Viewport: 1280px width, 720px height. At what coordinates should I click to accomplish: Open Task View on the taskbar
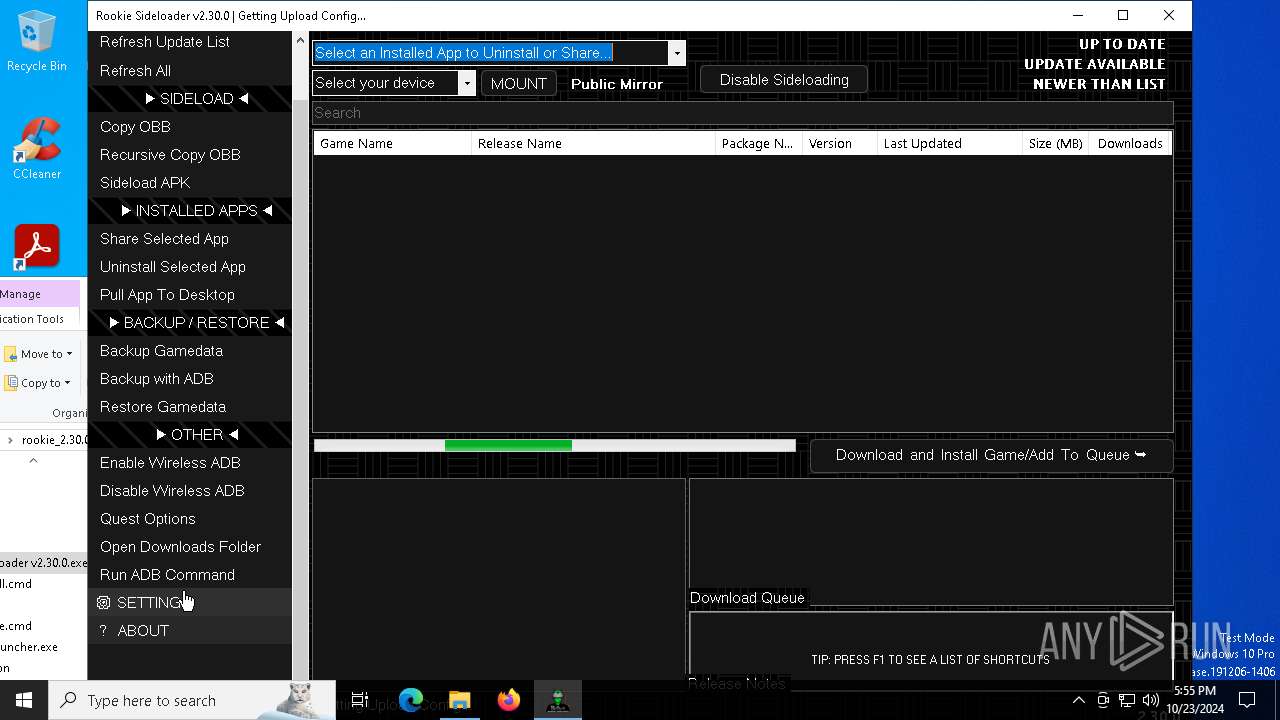360,700
